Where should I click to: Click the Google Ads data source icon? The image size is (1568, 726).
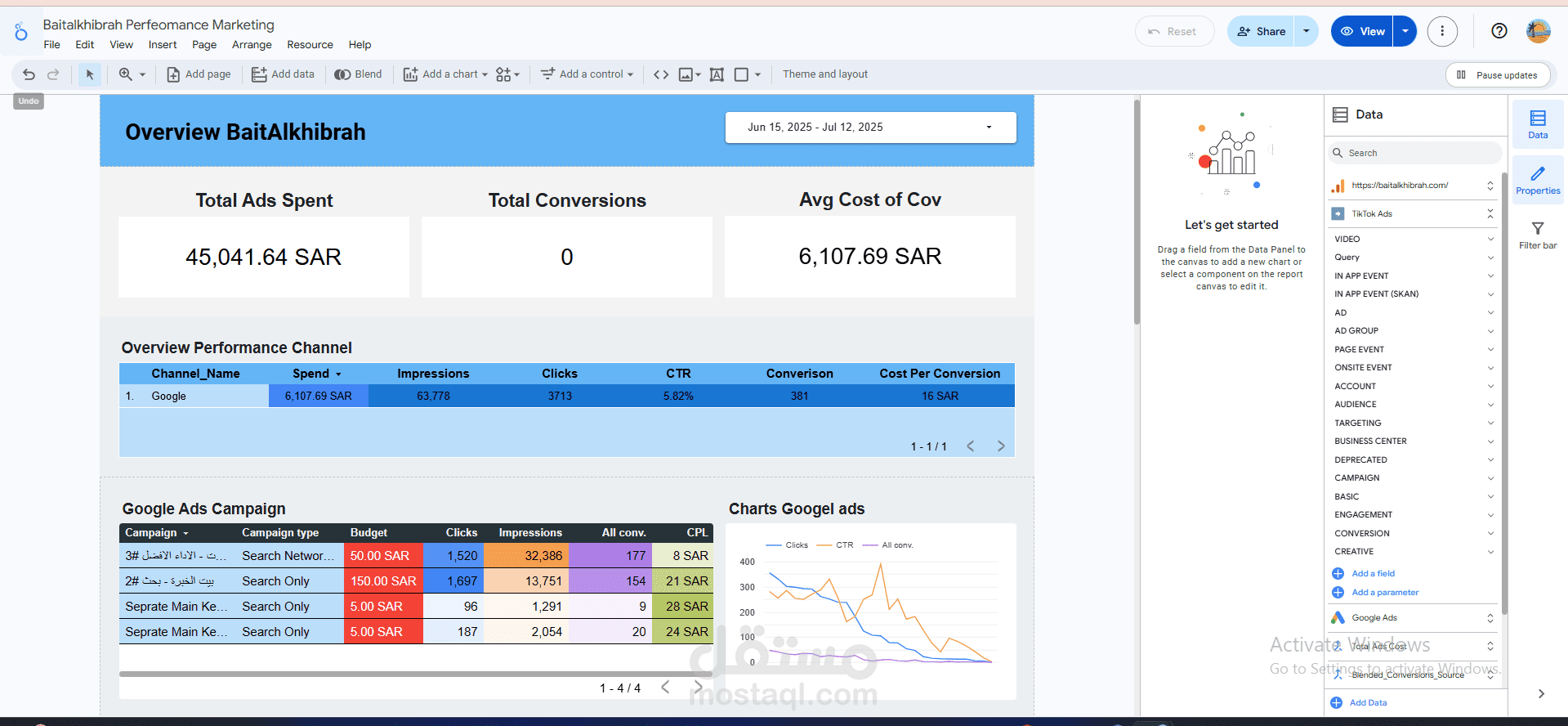[1338, 617]
